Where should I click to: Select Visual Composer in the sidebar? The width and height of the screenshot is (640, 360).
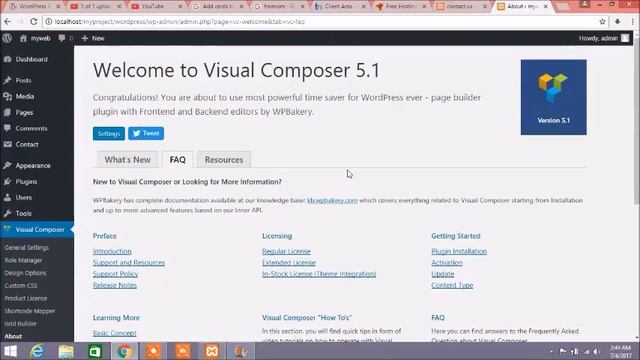click(x=37, y=229)
